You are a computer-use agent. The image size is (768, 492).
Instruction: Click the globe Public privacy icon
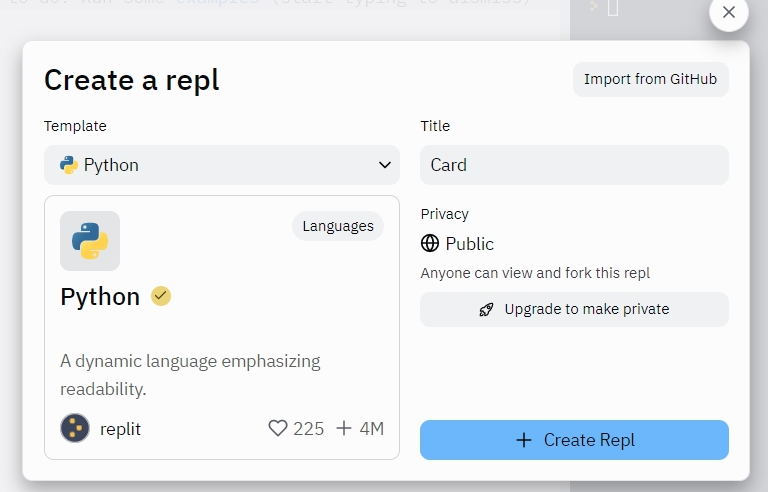[430, 243]
